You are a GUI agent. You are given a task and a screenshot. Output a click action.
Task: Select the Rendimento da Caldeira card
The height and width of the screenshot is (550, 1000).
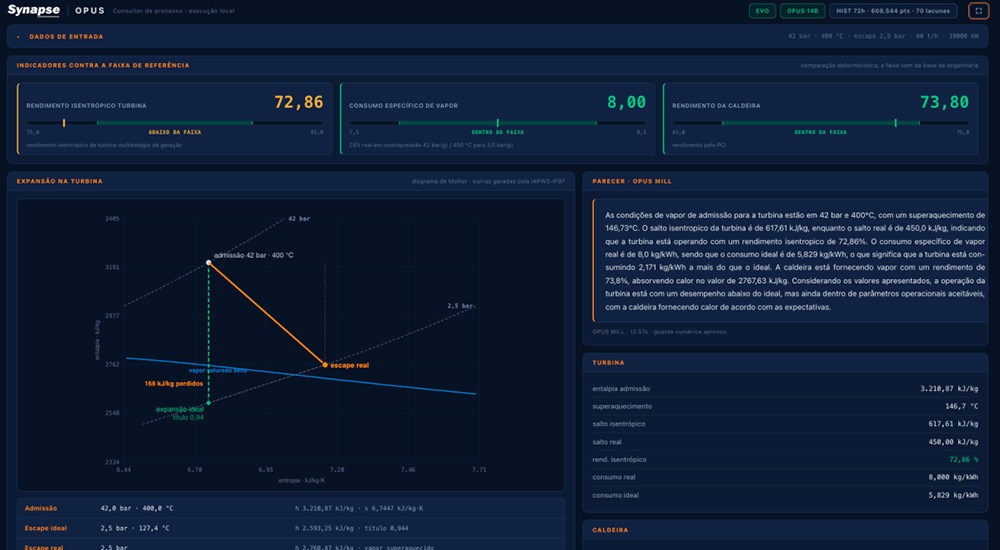821,119
